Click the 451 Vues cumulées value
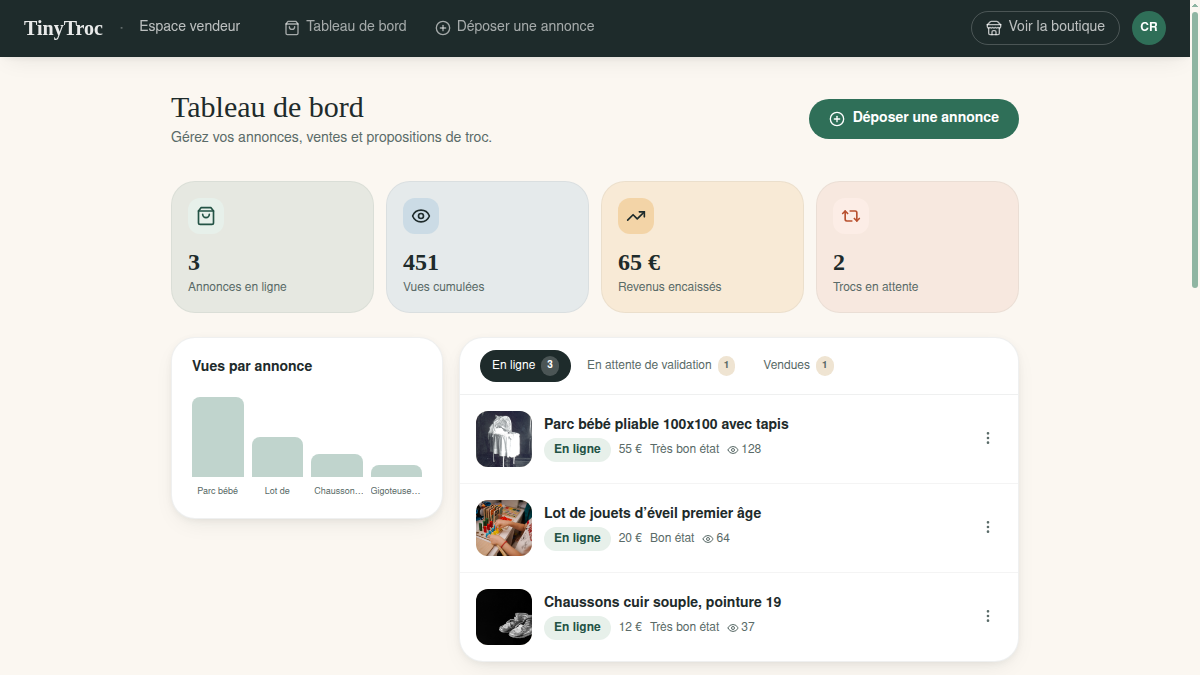This screenshot has width=1200, height=675. pos(421,263)
